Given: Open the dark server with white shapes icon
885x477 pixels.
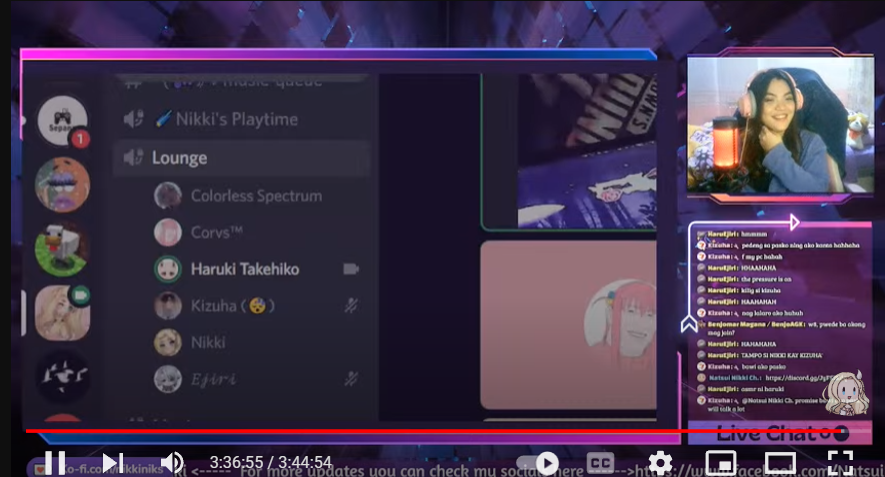Looking at the screenshot, I should pos(62,376).
